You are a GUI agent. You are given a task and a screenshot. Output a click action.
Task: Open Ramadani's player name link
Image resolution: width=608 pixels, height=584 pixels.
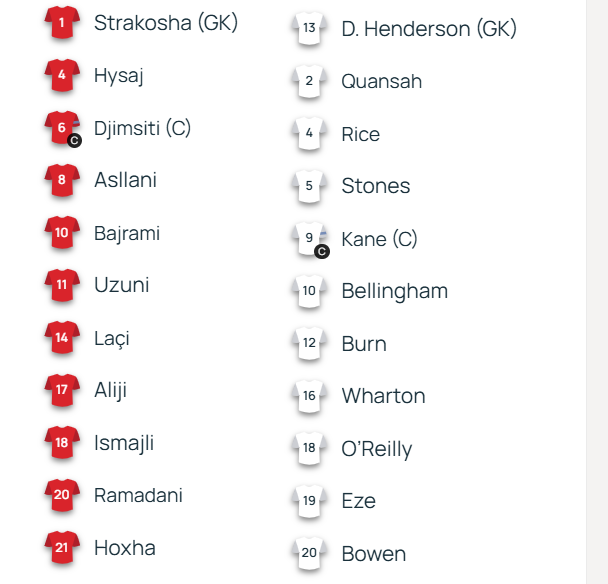[138, 495]
